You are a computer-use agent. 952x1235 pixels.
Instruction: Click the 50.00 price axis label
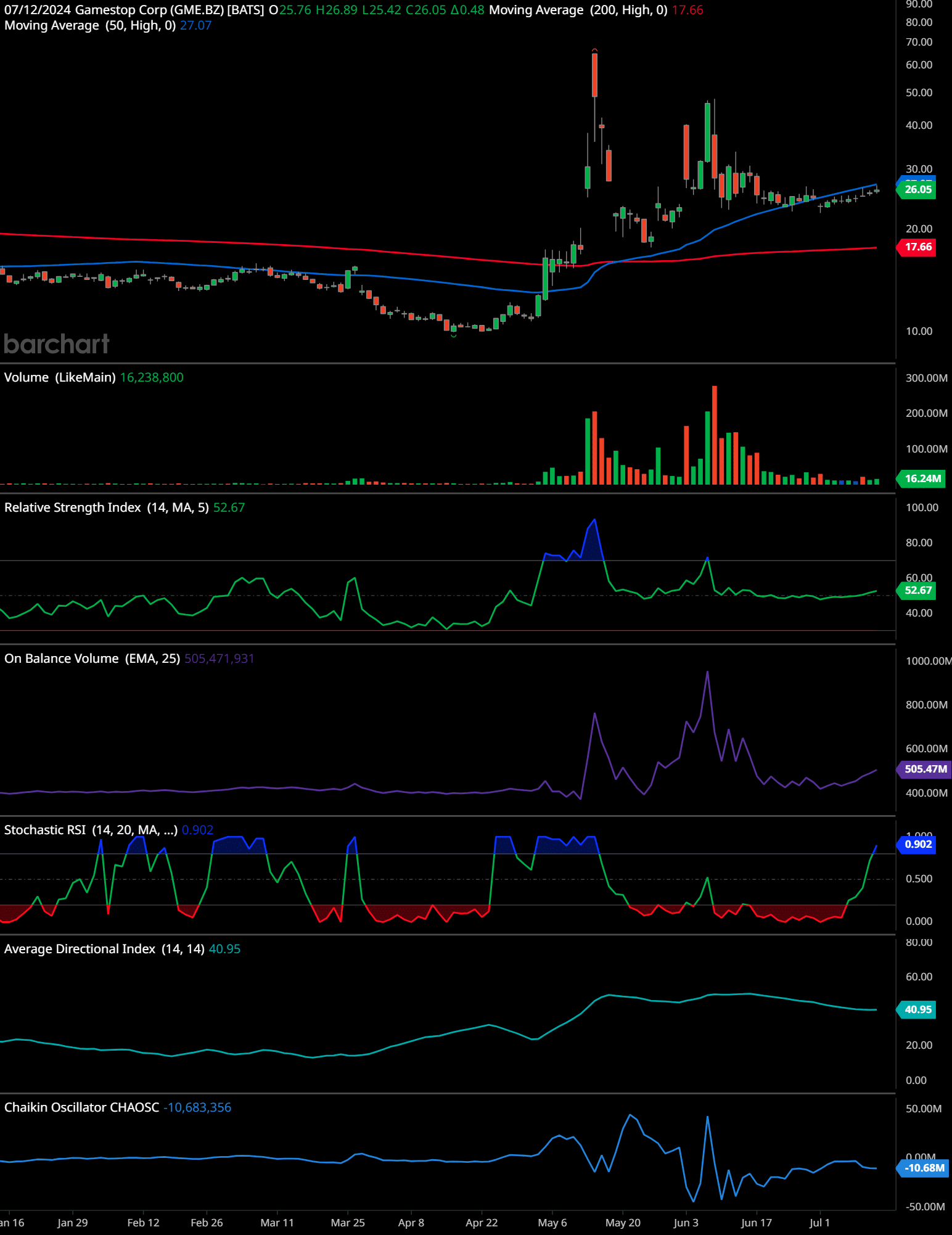(x=919, y=92)
